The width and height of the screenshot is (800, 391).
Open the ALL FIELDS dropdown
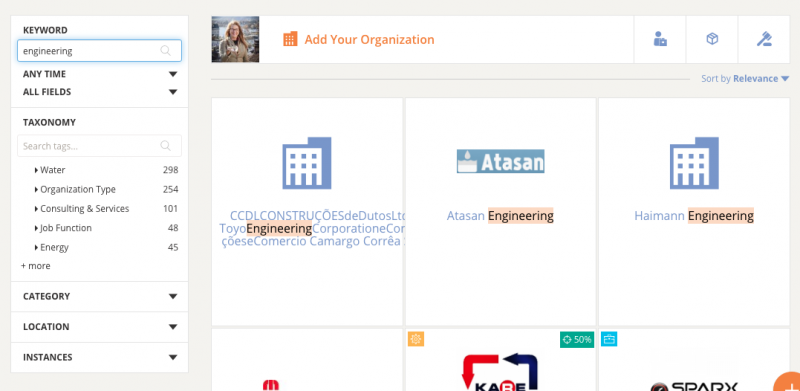coord(99,92)
